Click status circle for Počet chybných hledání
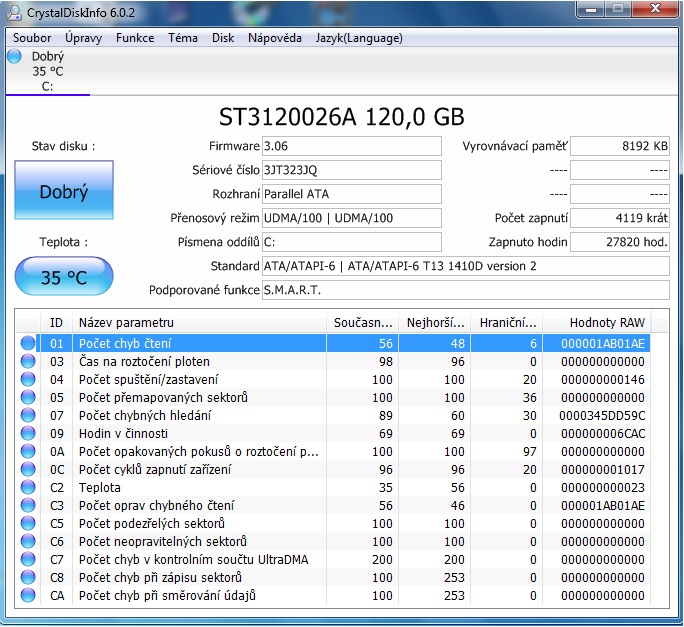 click(x=28, y=415)
